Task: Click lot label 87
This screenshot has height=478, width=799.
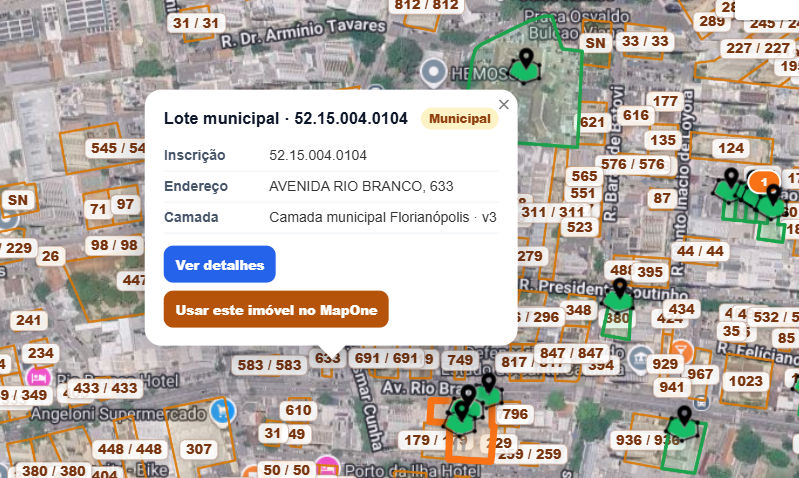Action: pyautogui.click(x=661, y=198)
